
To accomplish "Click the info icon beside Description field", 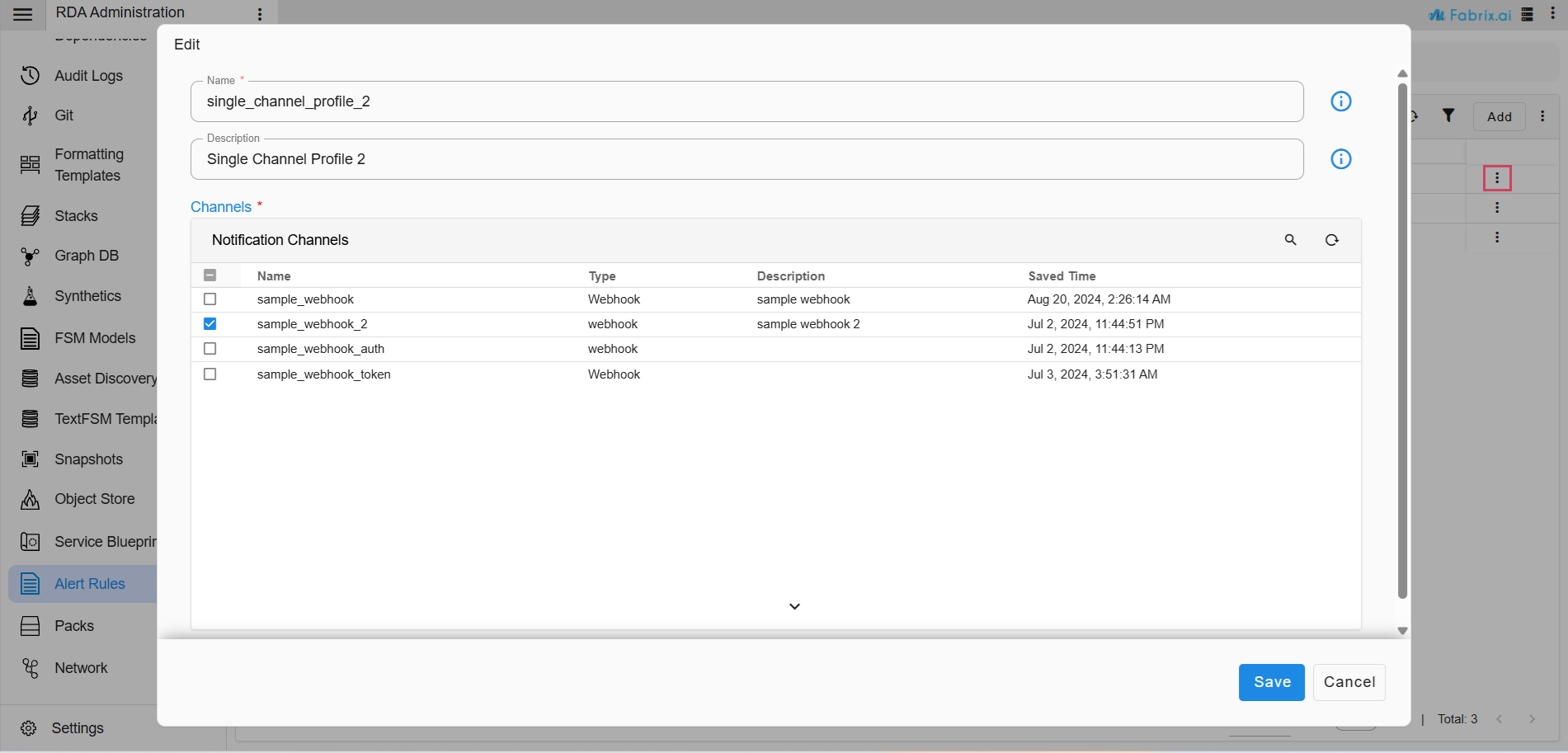I will point(1340,159).
